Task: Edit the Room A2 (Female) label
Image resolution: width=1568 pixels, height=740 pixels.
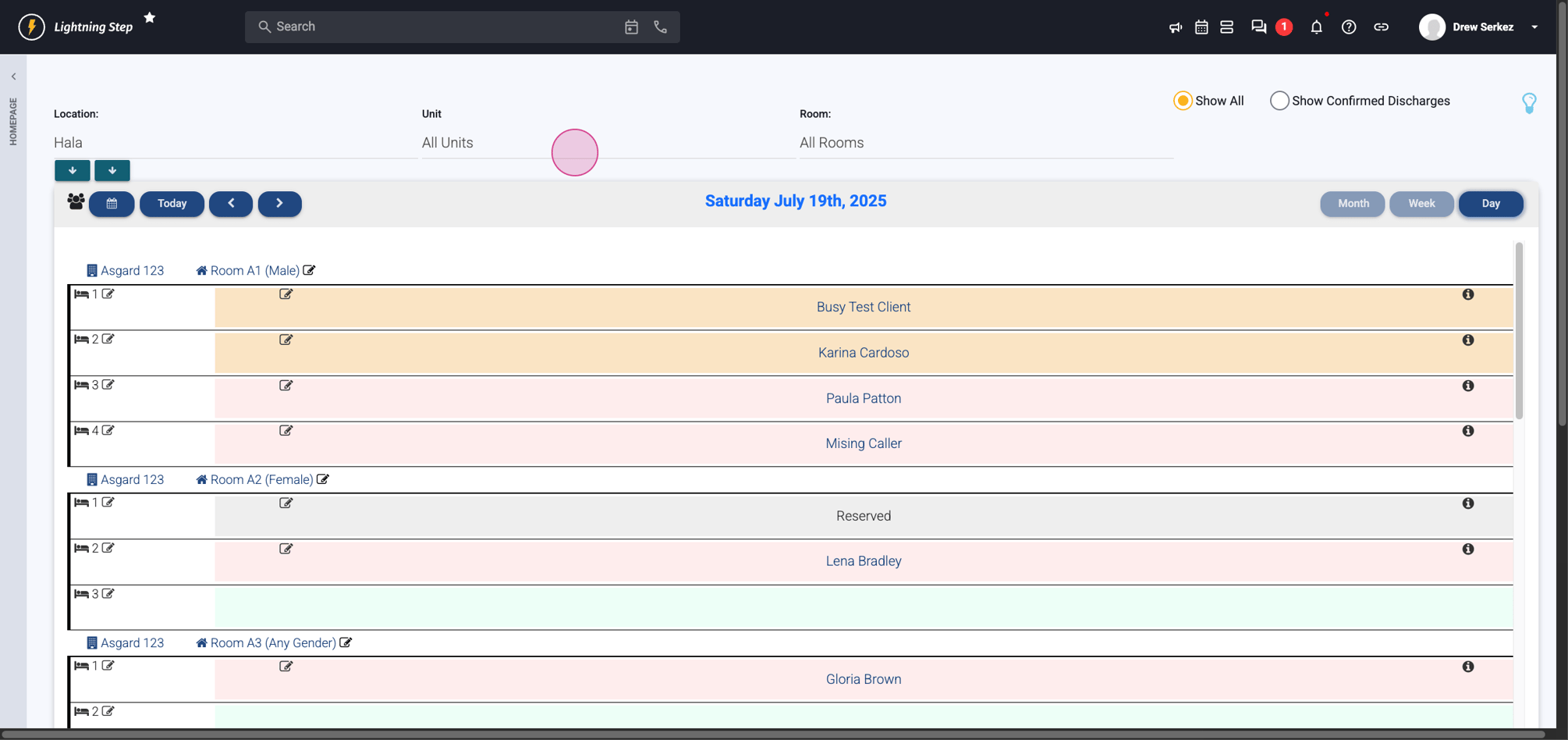Action: click(323, 479)
